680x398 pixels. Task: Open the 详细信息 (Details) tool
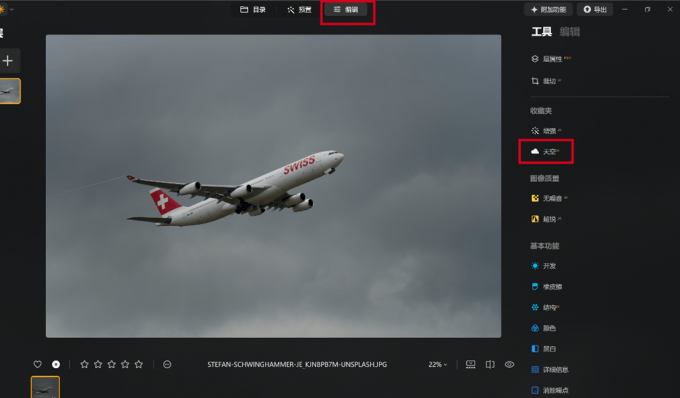[x=550, y=369]
